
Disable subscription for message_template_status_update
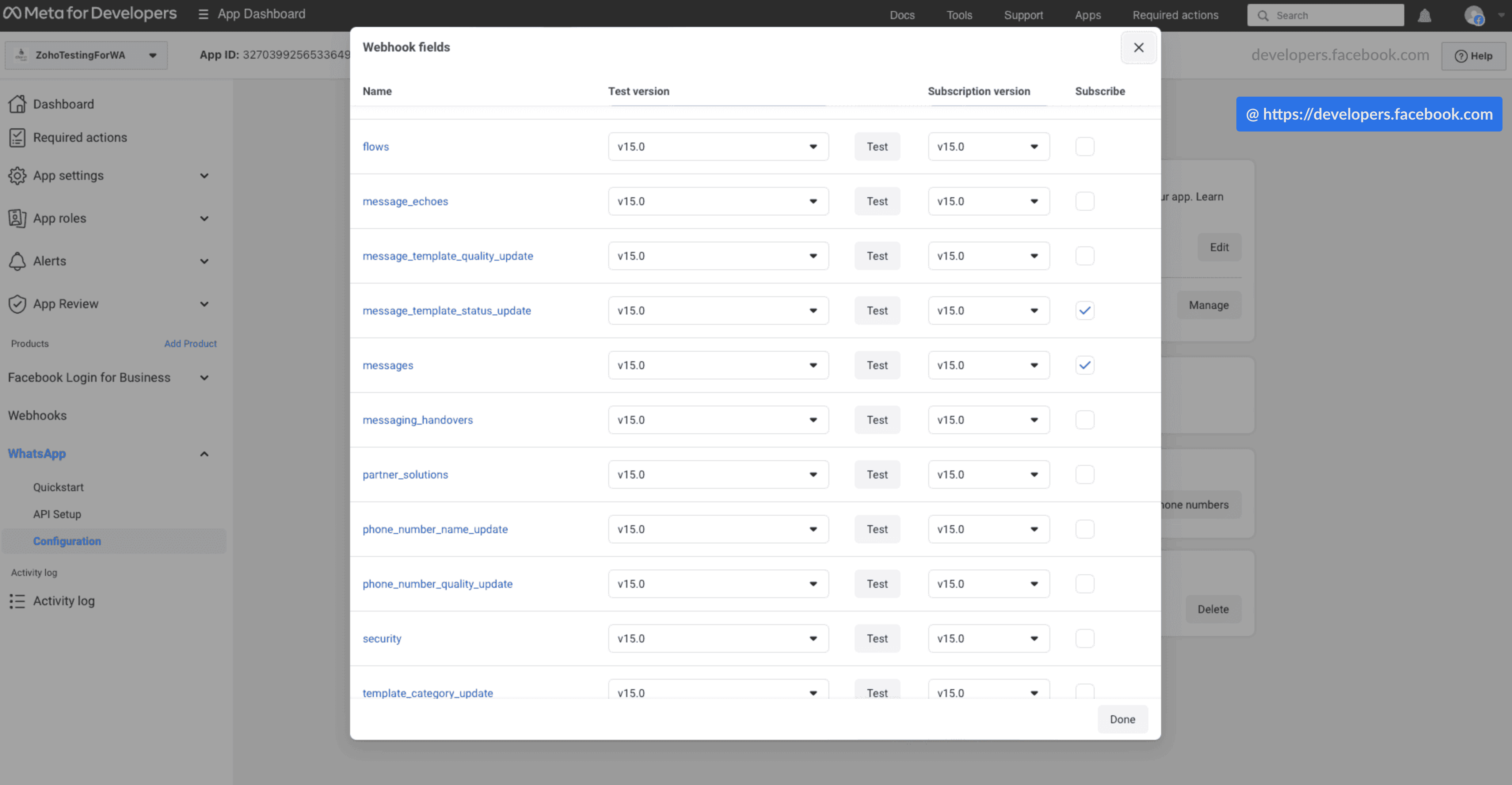point(1085,310)
